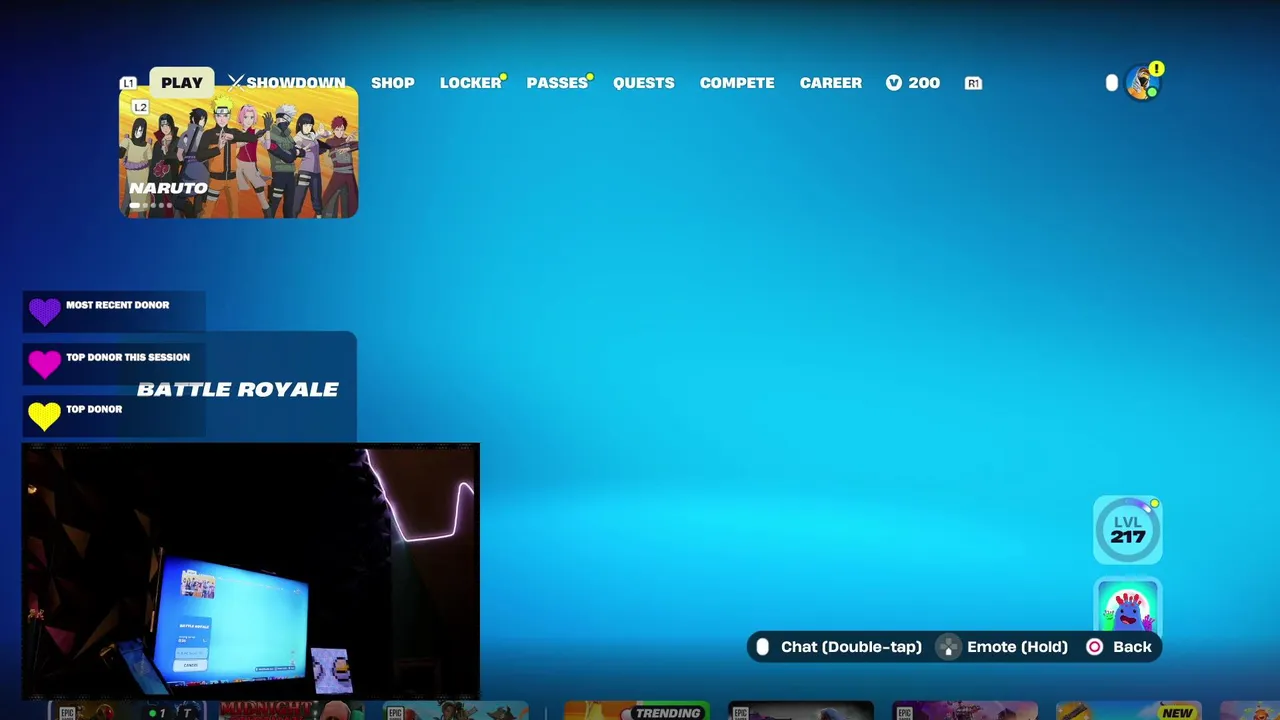Click the yellow exclamation badge on the avatar
Viewport: 1280px width, 720px height.
point(1156,69)
